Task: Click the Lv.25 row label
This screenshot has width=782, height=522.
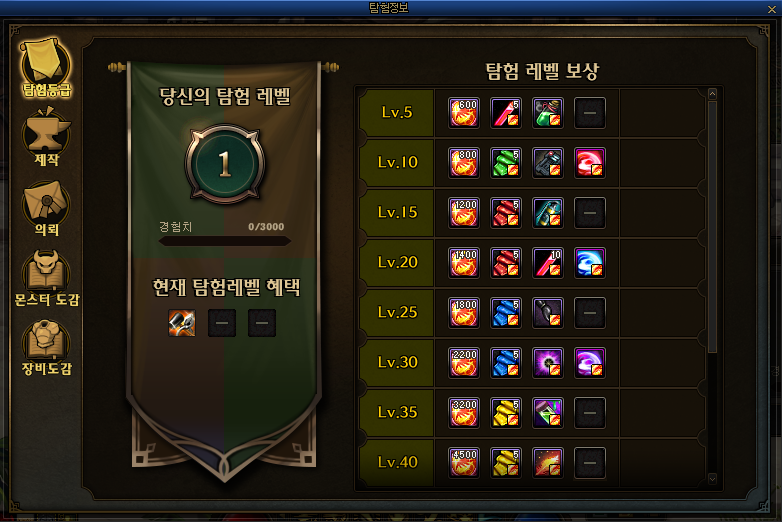Action: pyautogui.click(x=397, y=313)
